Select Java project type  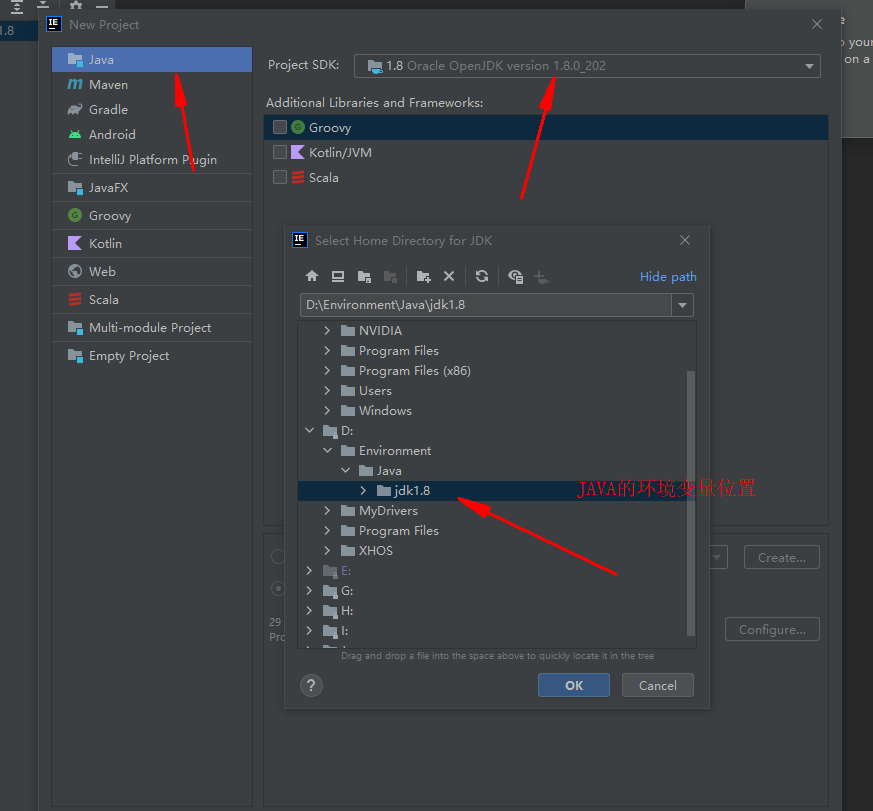(152, 60)
